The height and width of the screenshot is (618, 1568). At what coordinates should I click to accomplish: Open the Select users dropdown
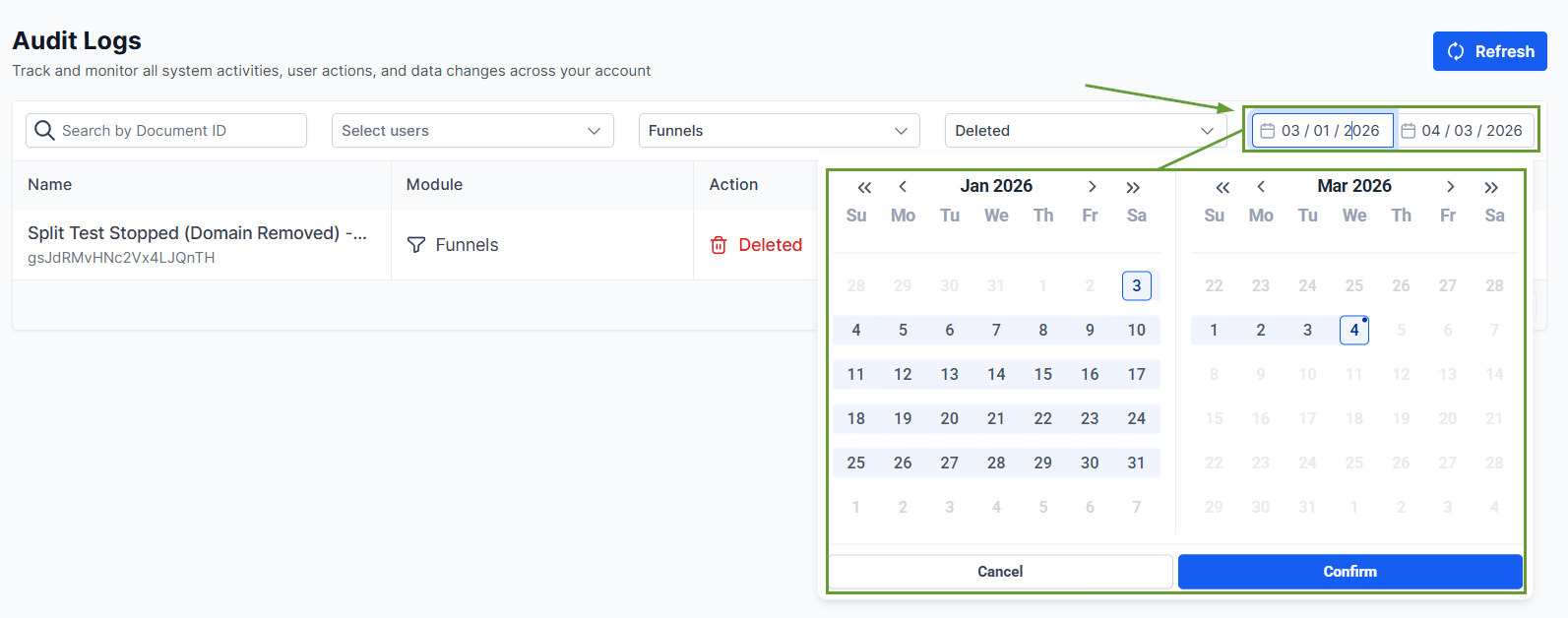tap(472, 131)
